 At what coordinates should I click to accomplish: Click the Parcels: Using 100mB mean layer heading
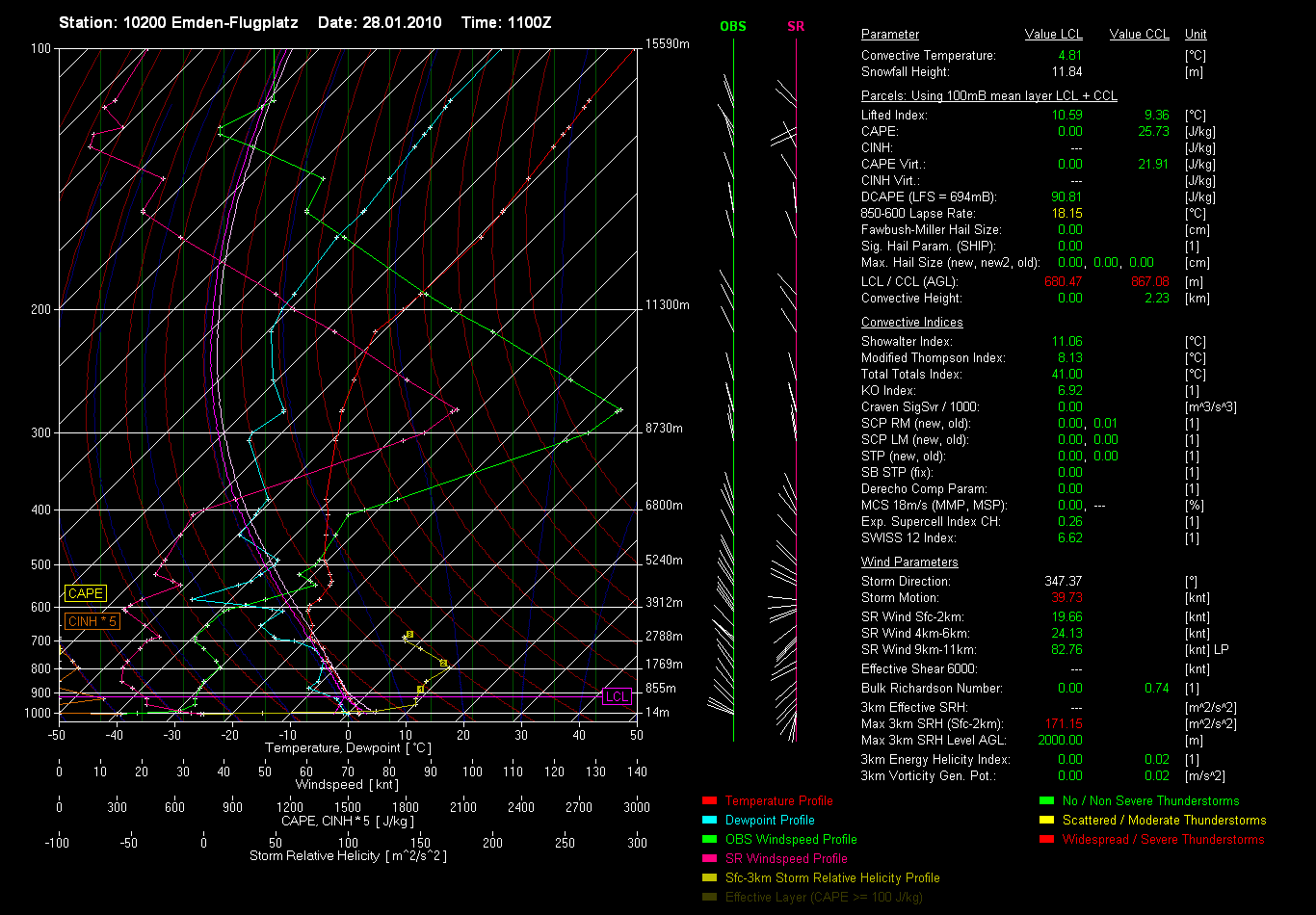tap(989, 96)
